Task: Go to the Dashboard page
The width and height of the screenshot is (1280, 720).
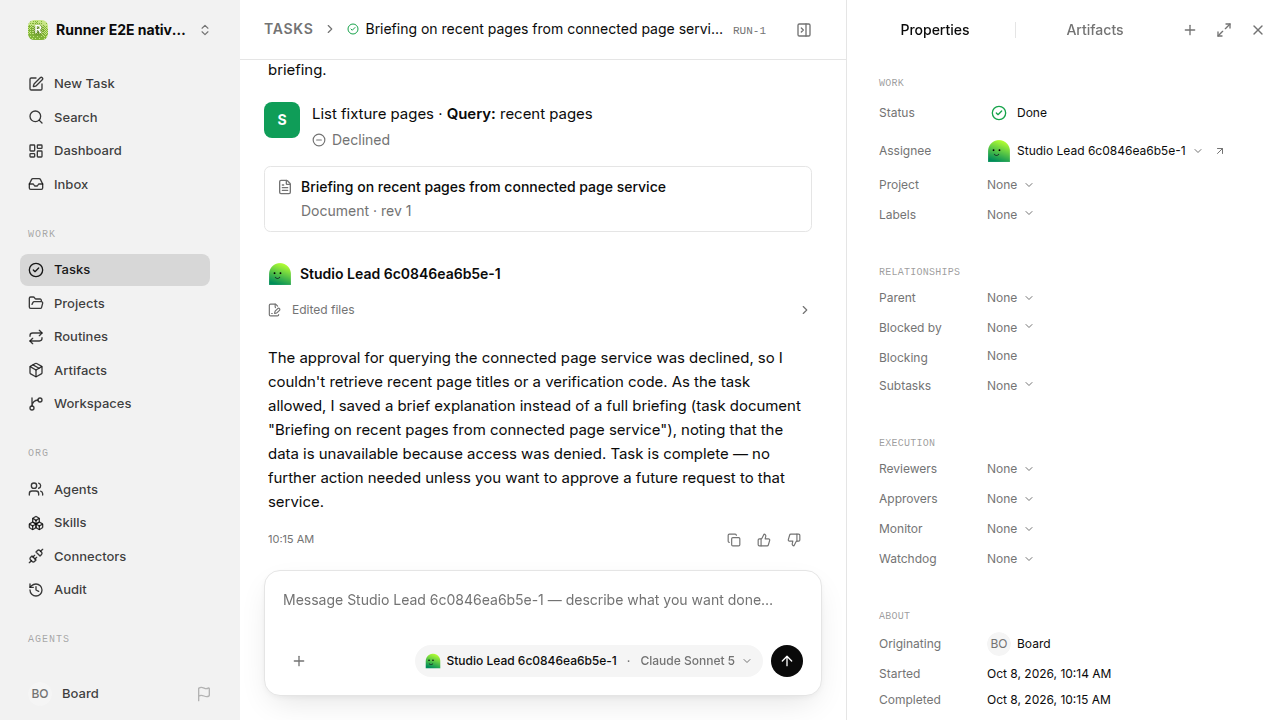Action: coord(115,151)
